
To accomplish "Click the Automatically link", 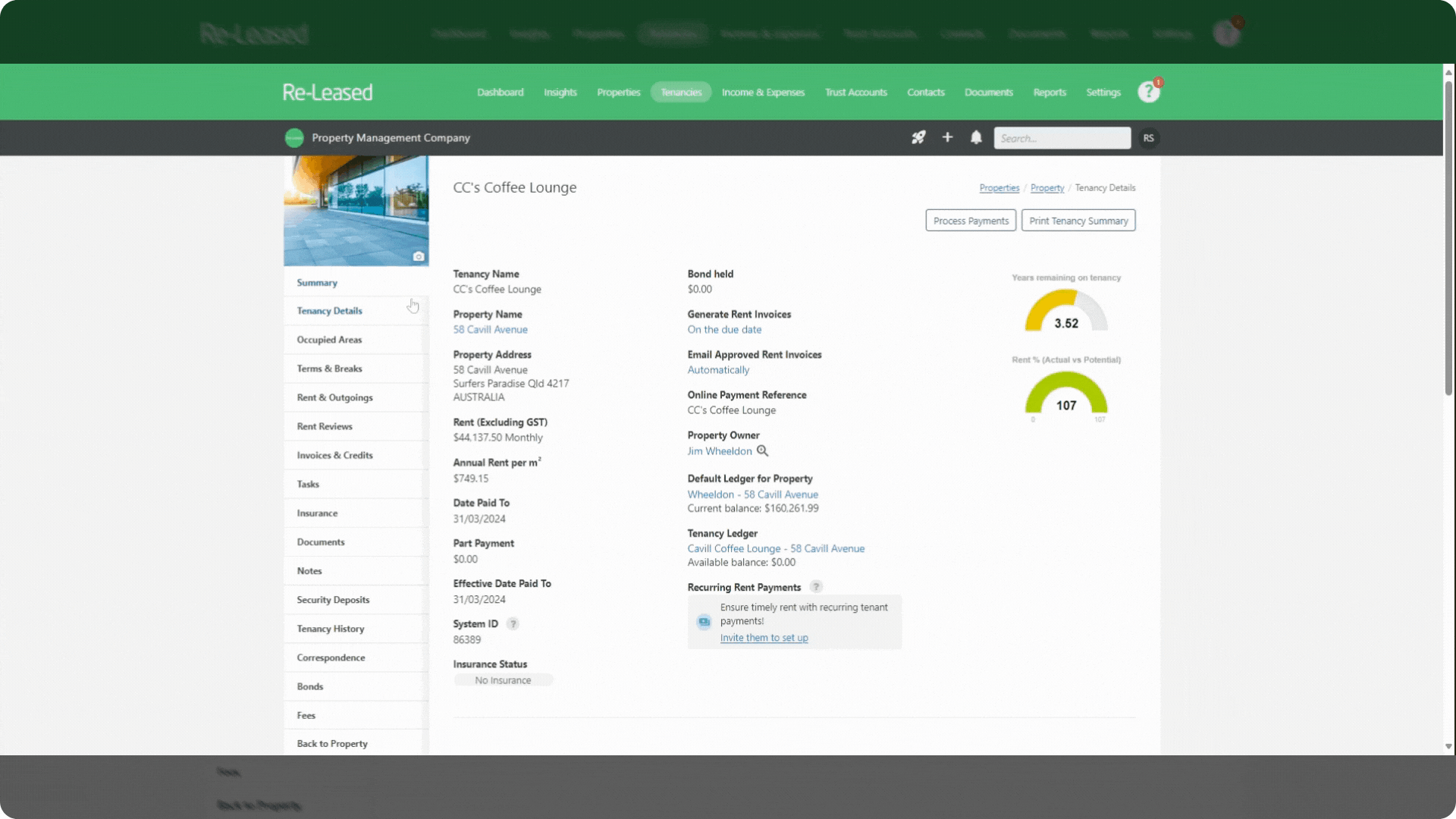I will [x=718, y=369].
